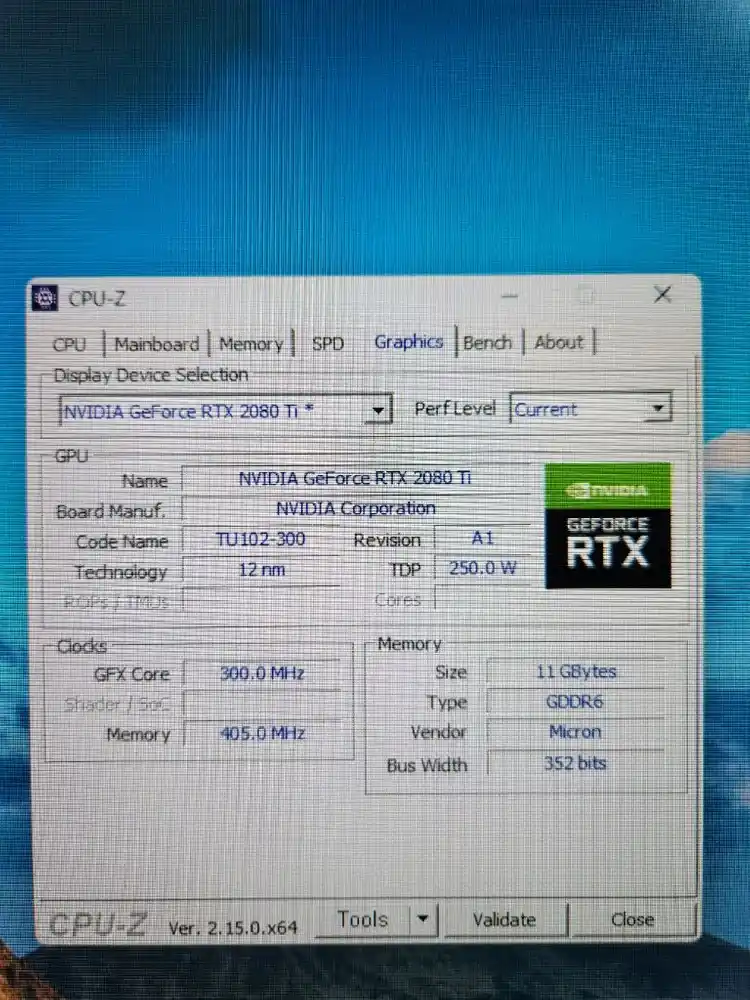This screenshot has width=750, height=1000.
Task: Click the 405.0 MHz memory clock value
Action: coord(262,733)
